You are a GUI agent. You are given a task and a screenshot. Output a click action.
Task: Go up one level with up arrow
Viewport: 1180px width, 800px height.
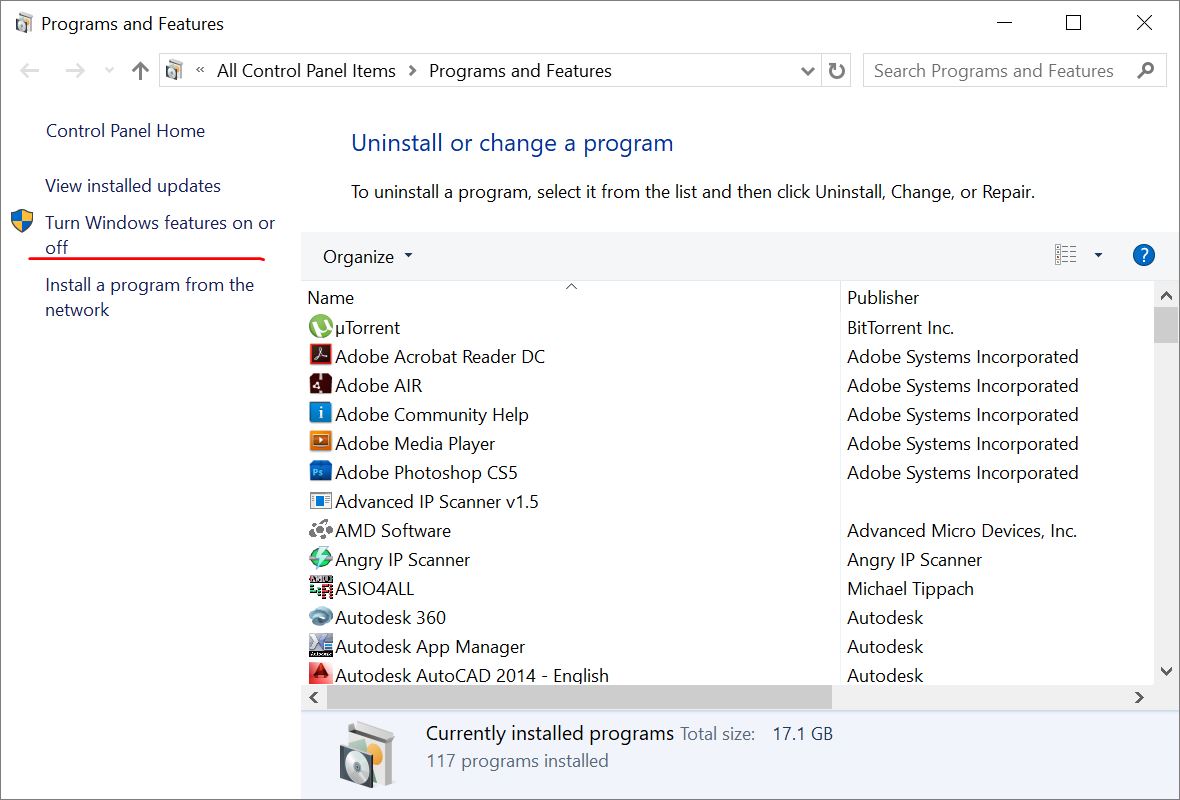coord(140,71)
